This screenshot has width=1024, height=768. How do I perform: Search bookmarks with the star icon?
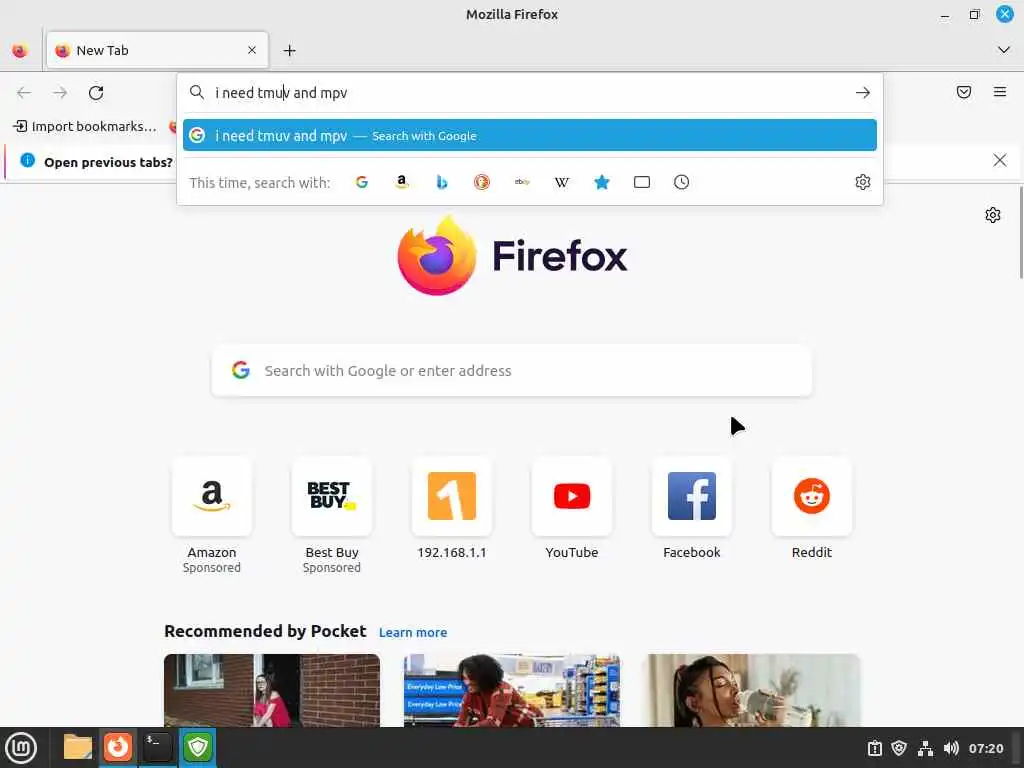602,182
